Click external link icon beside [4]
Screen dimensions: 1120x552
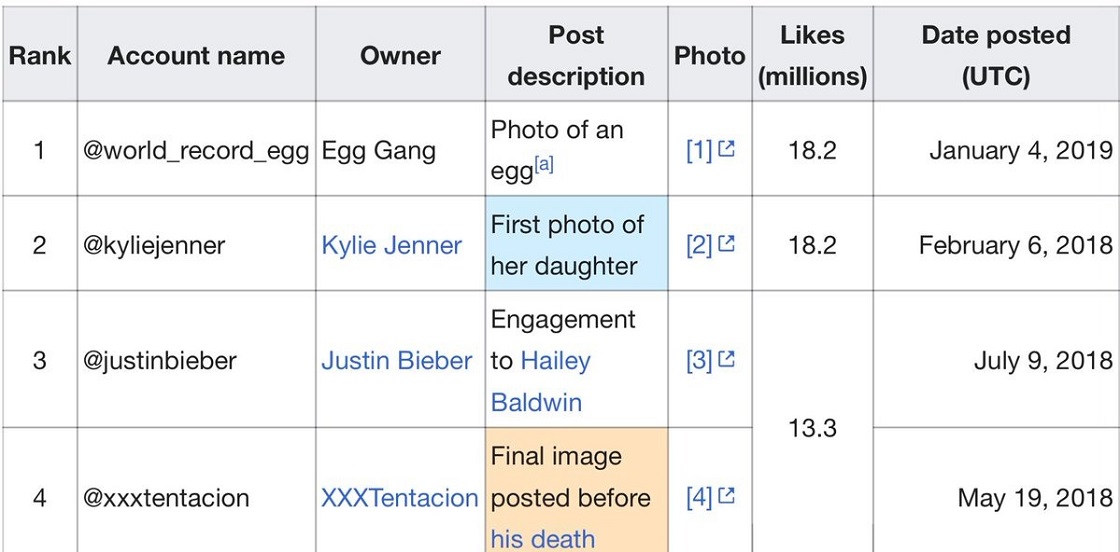click(727, 496)
